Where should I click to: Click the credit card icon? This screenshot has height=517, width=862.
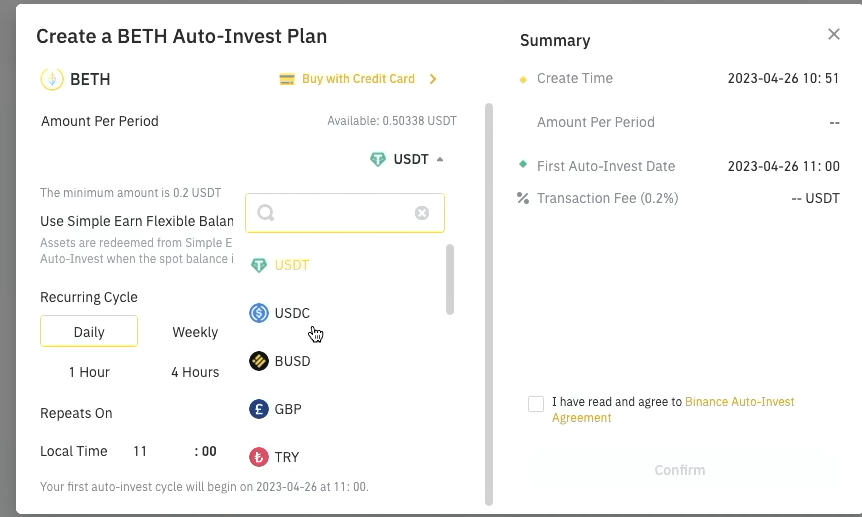(x=287, y=79)
